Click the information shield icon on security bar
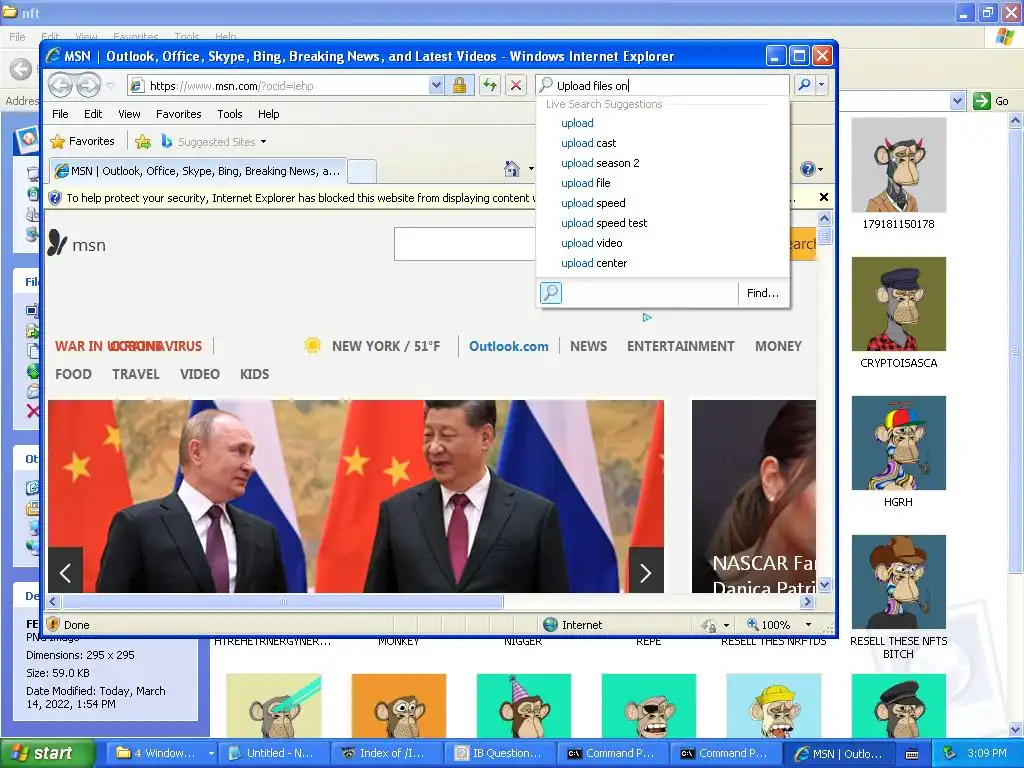1024x768 pixels. (x=56, y=198)
